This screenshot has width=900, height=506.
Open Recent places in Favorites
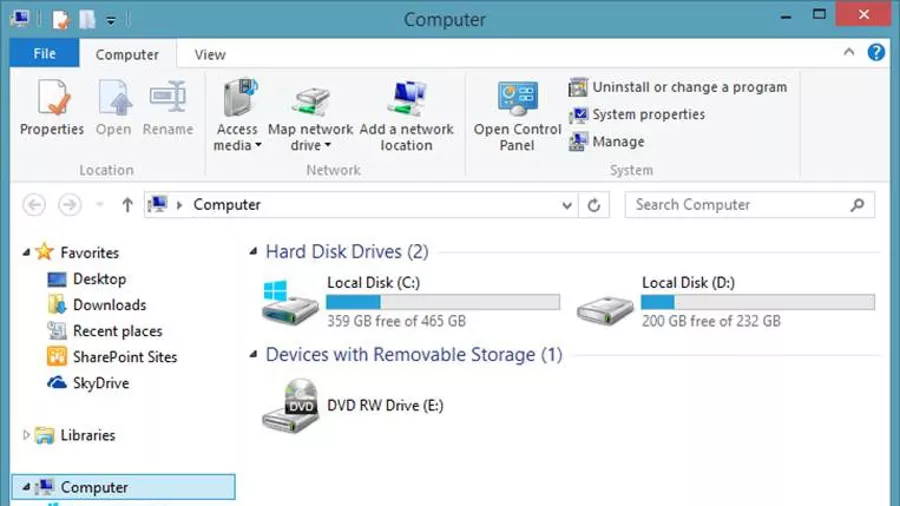coord(118,331)
